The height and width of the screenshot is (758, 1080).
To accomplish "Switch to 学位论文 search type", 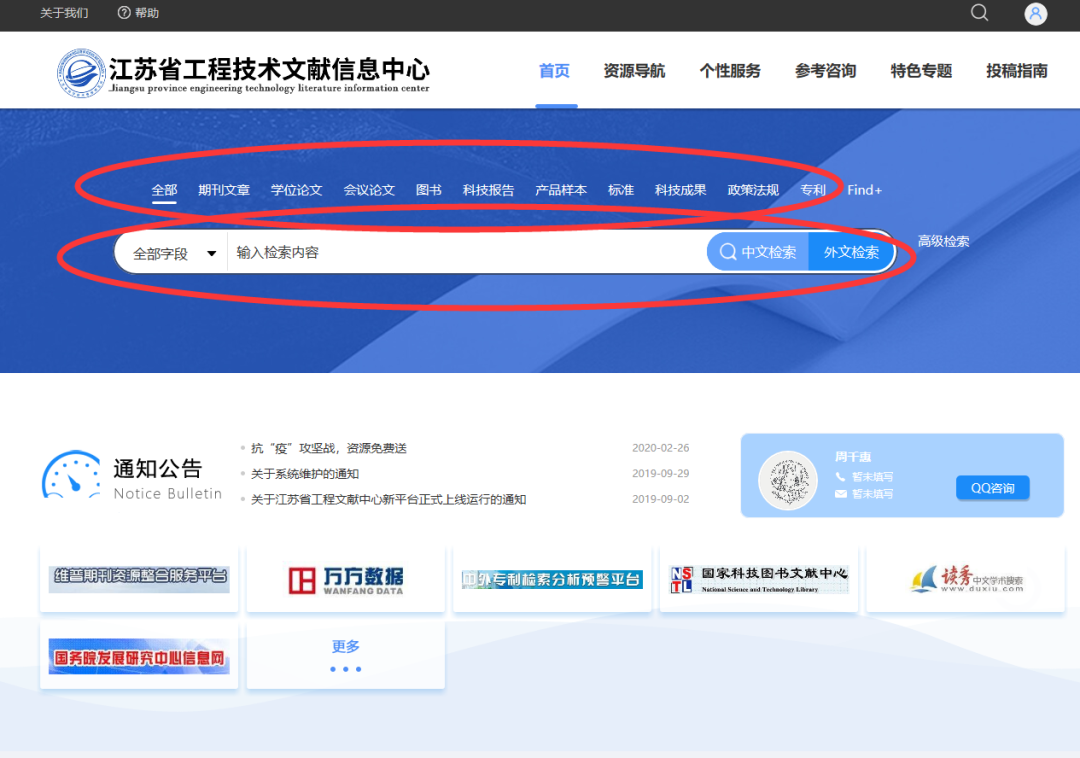I will (x=296, y=189).
